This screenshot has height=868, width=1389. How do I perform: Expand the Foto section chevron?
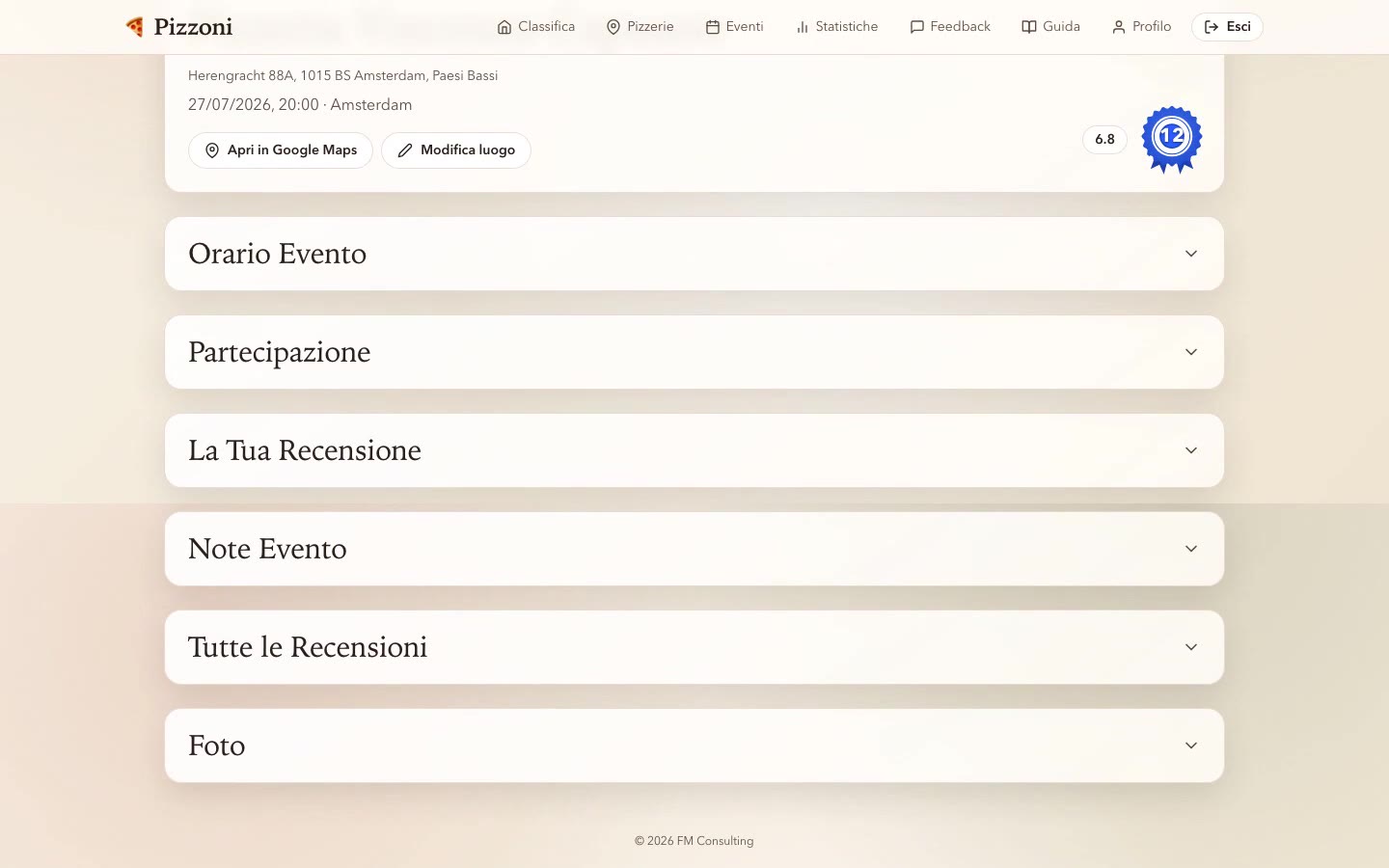(x=1191, y=746)
